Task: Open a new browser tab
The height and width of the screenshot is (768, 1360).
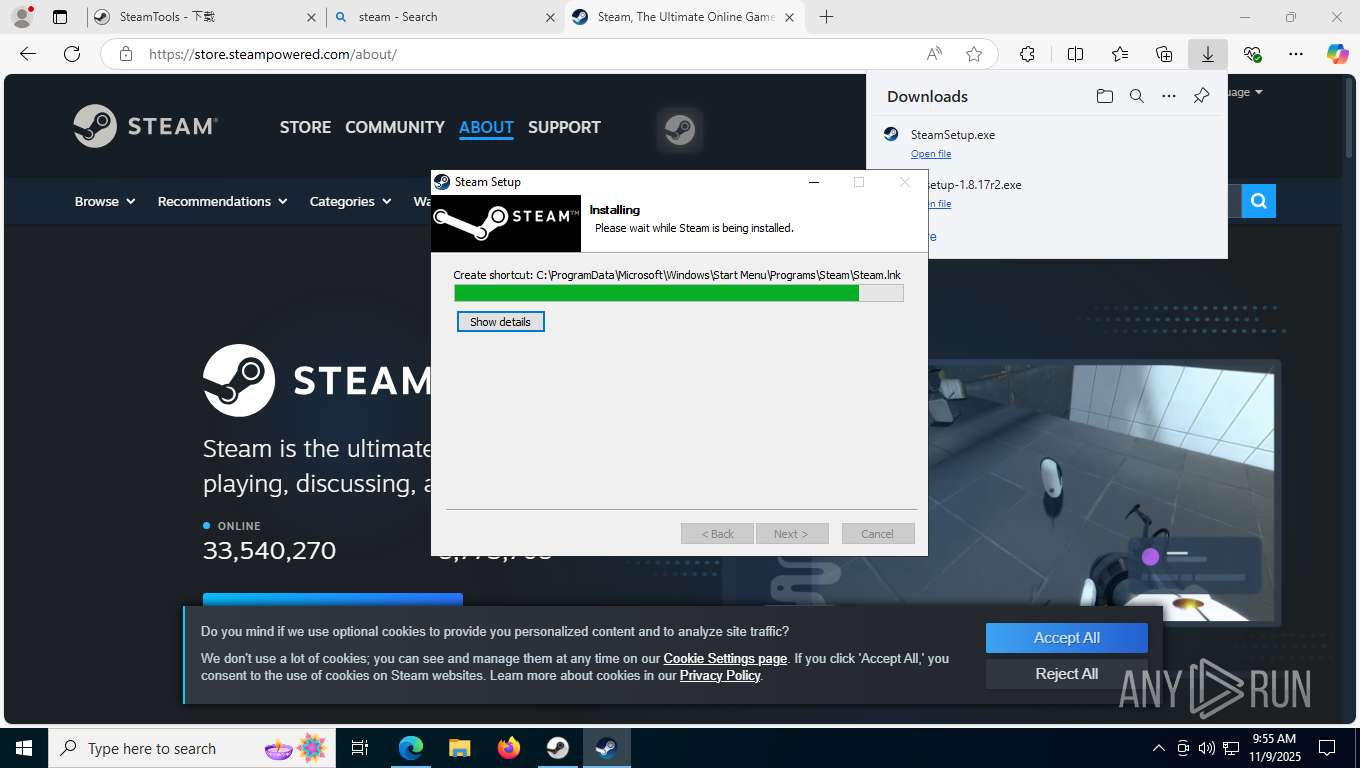Action: pos(826,17)
